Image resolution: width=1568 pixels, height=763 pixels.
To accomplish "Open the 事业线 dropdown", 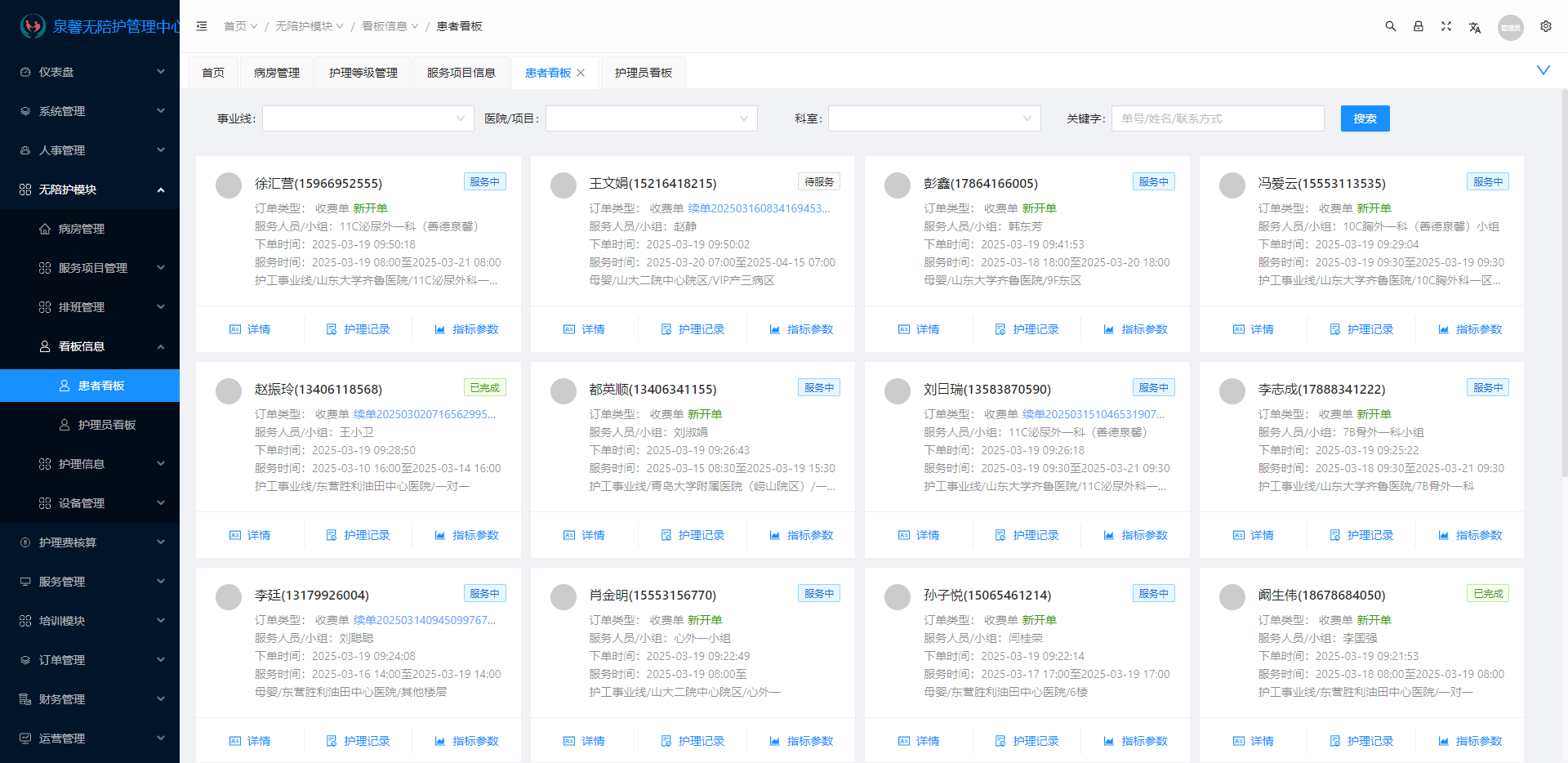I will click(x=368, y=118).
